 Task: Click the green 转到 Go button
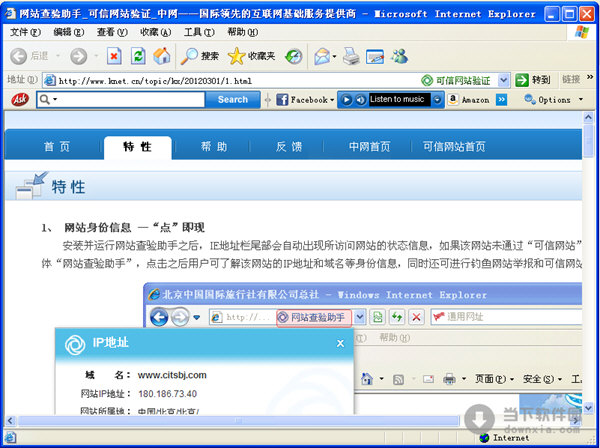[x=533, y=80]
